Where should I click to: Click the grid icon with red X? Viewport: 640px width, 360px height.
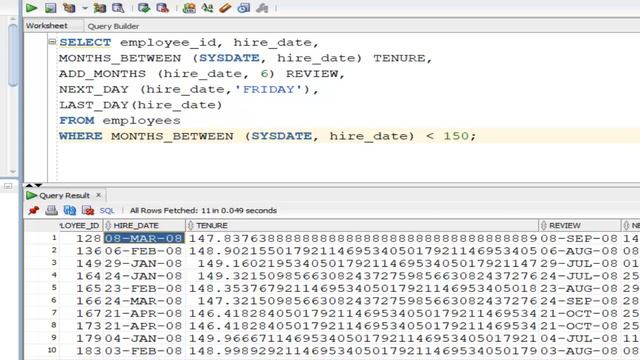click(x=88, y=210)
